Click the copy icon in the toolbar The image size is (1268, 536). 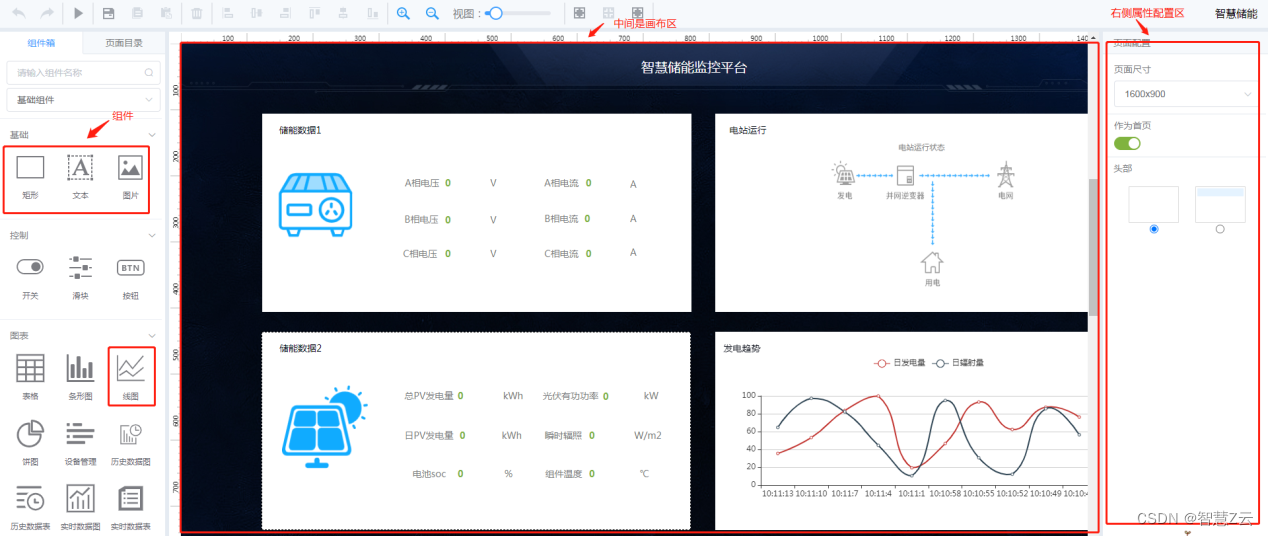point(137,13)
